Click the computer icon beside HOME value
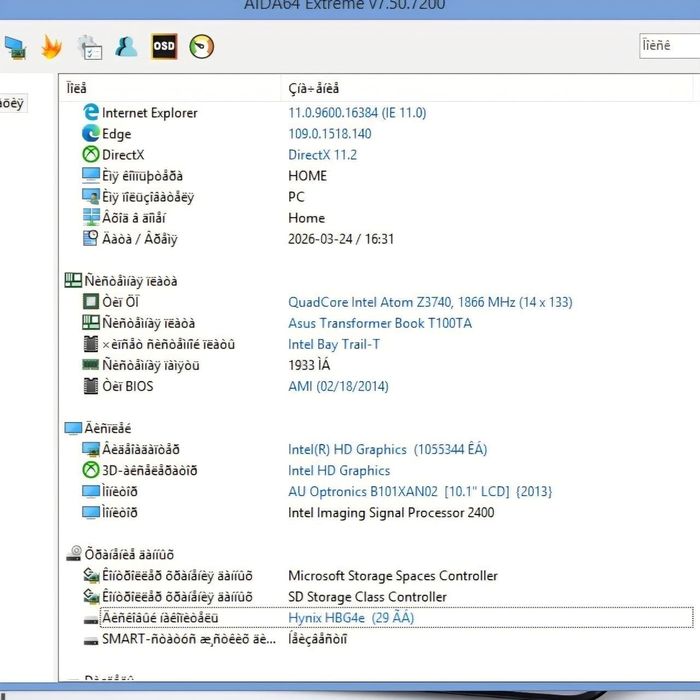 (x=91, y=175)
